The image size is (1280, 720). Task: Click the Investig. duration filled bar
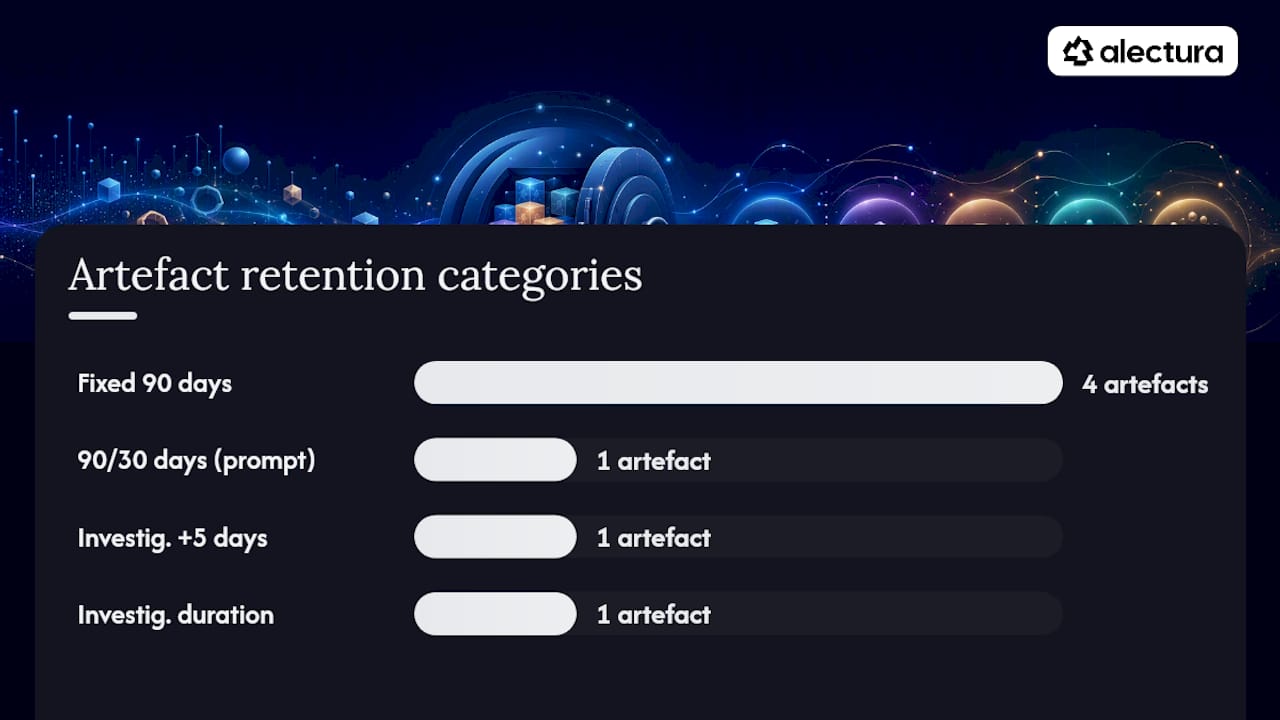(495, 614)
